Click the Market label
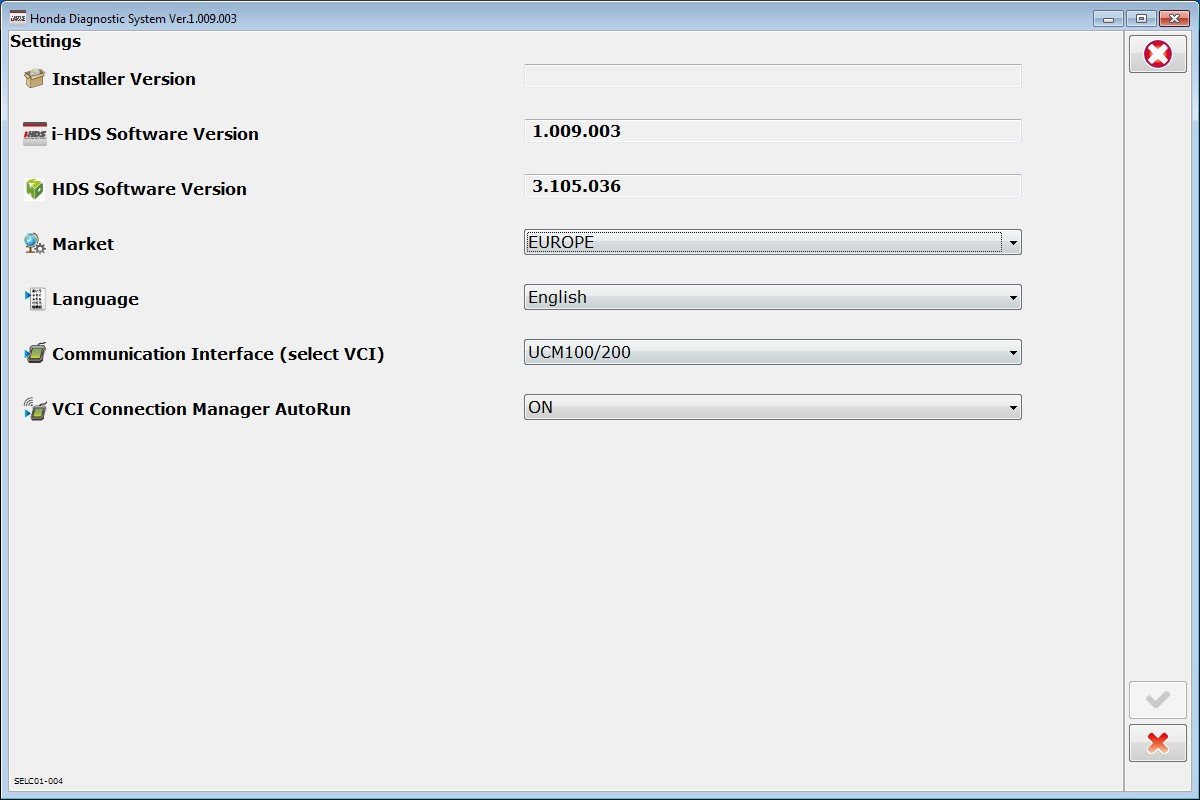 [83, 244]
